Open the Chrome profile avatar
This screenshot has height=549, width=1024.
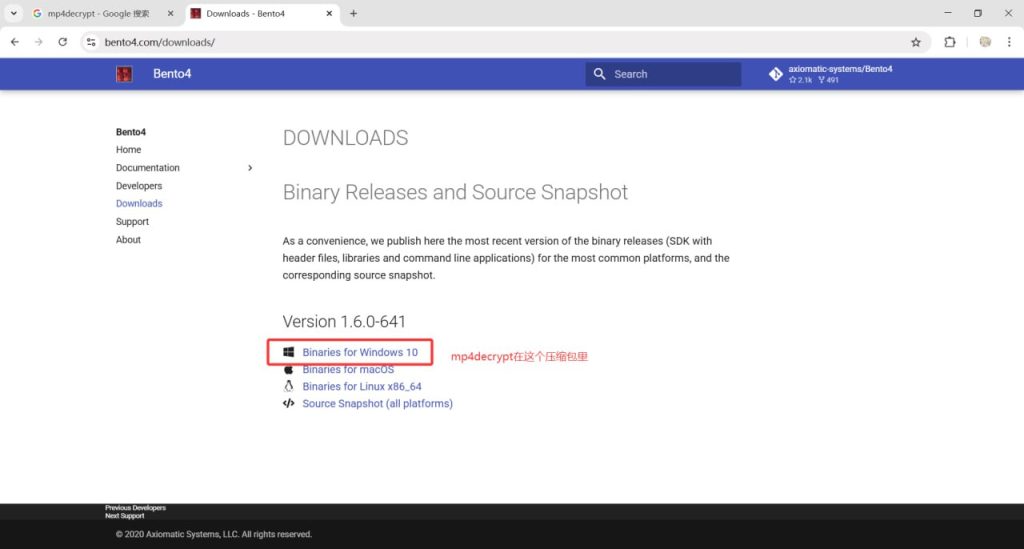point(985,42)
